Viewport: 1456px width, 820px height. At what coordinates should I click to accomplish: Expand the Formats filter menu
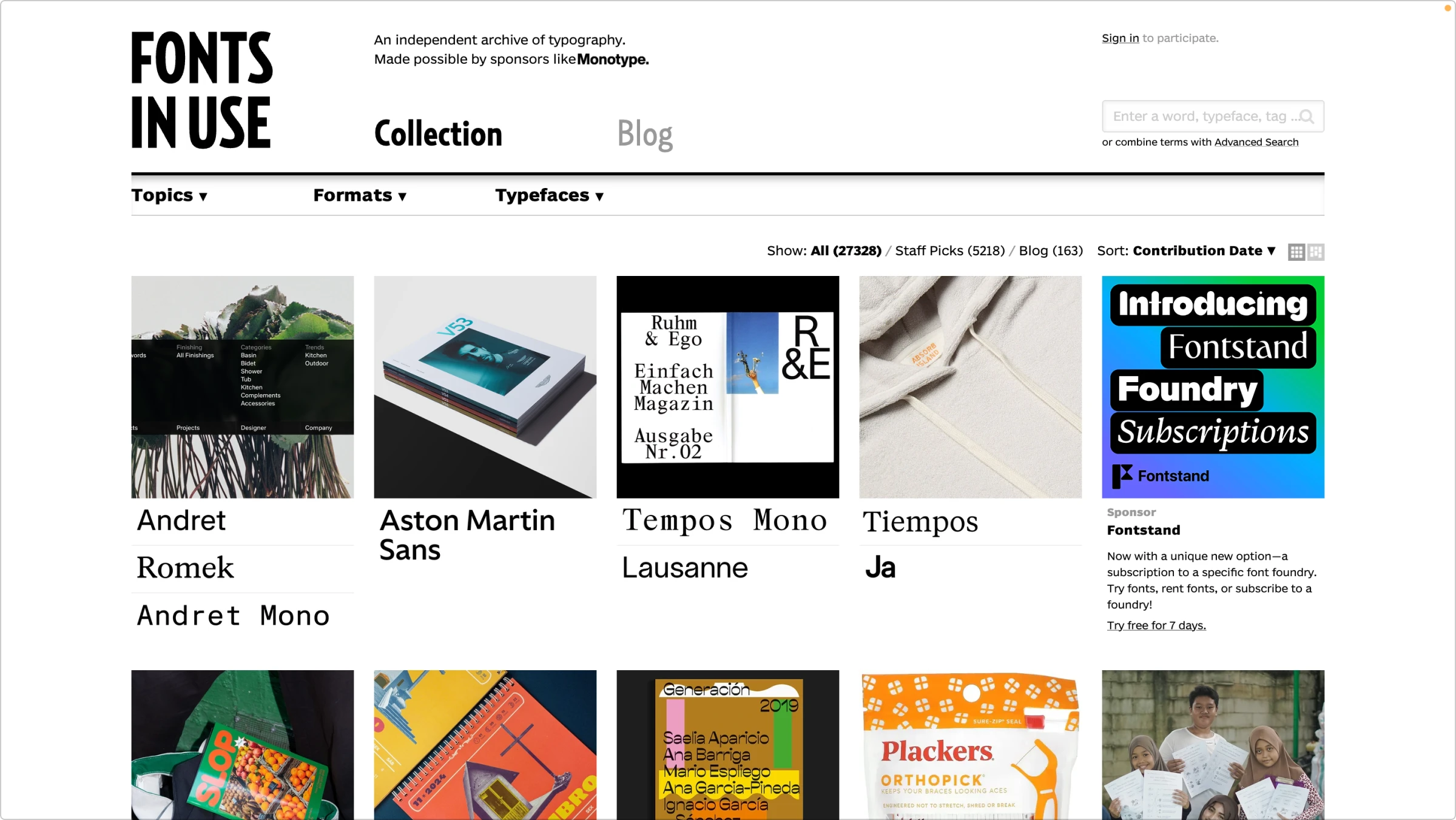(359, 195)
